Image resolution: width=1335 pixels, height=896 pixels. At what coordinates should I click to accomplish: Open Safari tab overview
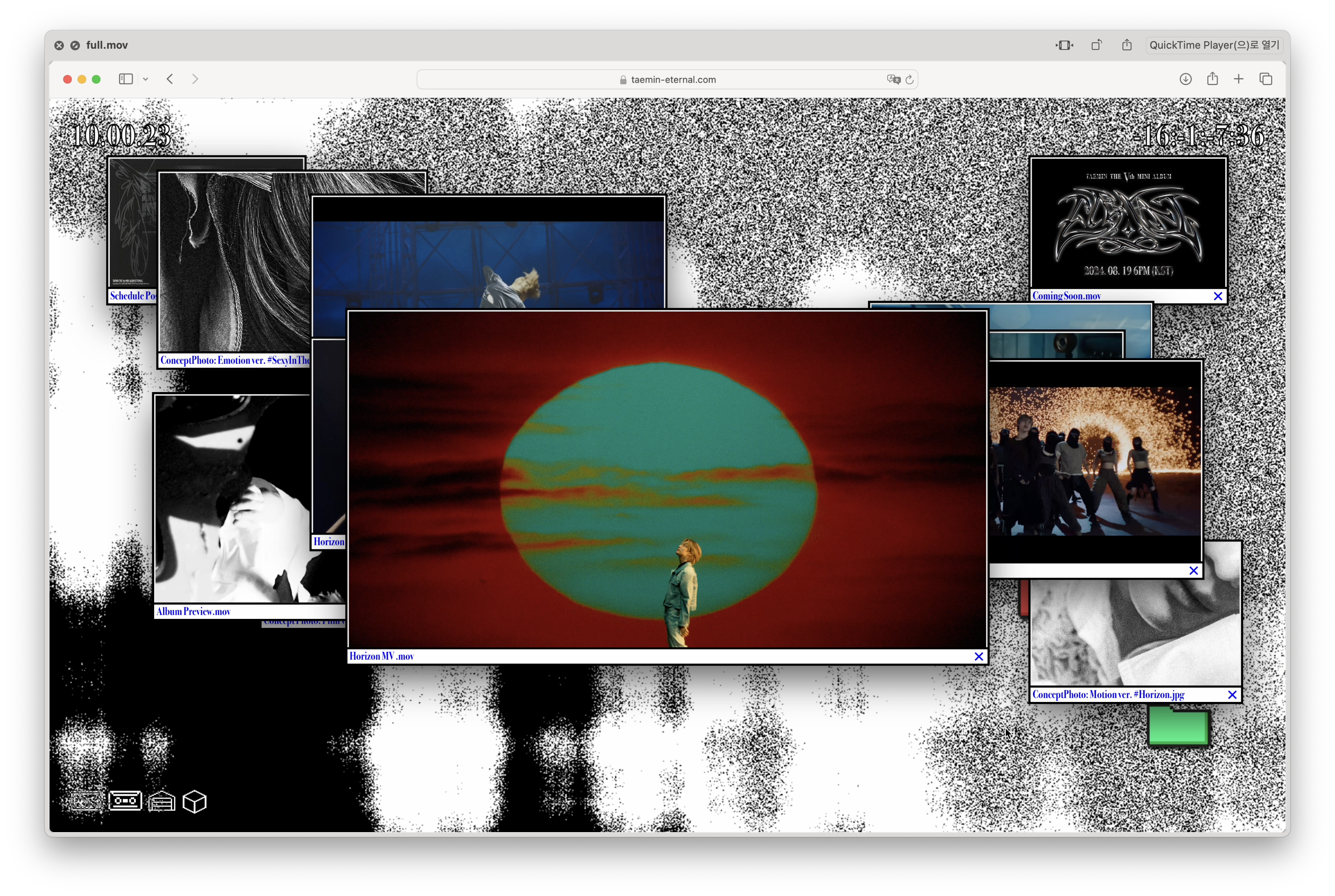[1266, 79]
